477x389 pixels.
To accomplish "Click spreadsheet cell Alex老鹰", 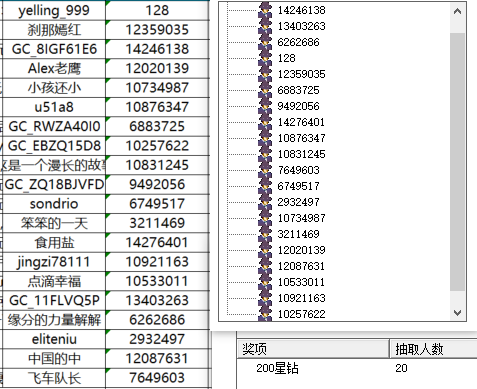I will coord(54,69).
